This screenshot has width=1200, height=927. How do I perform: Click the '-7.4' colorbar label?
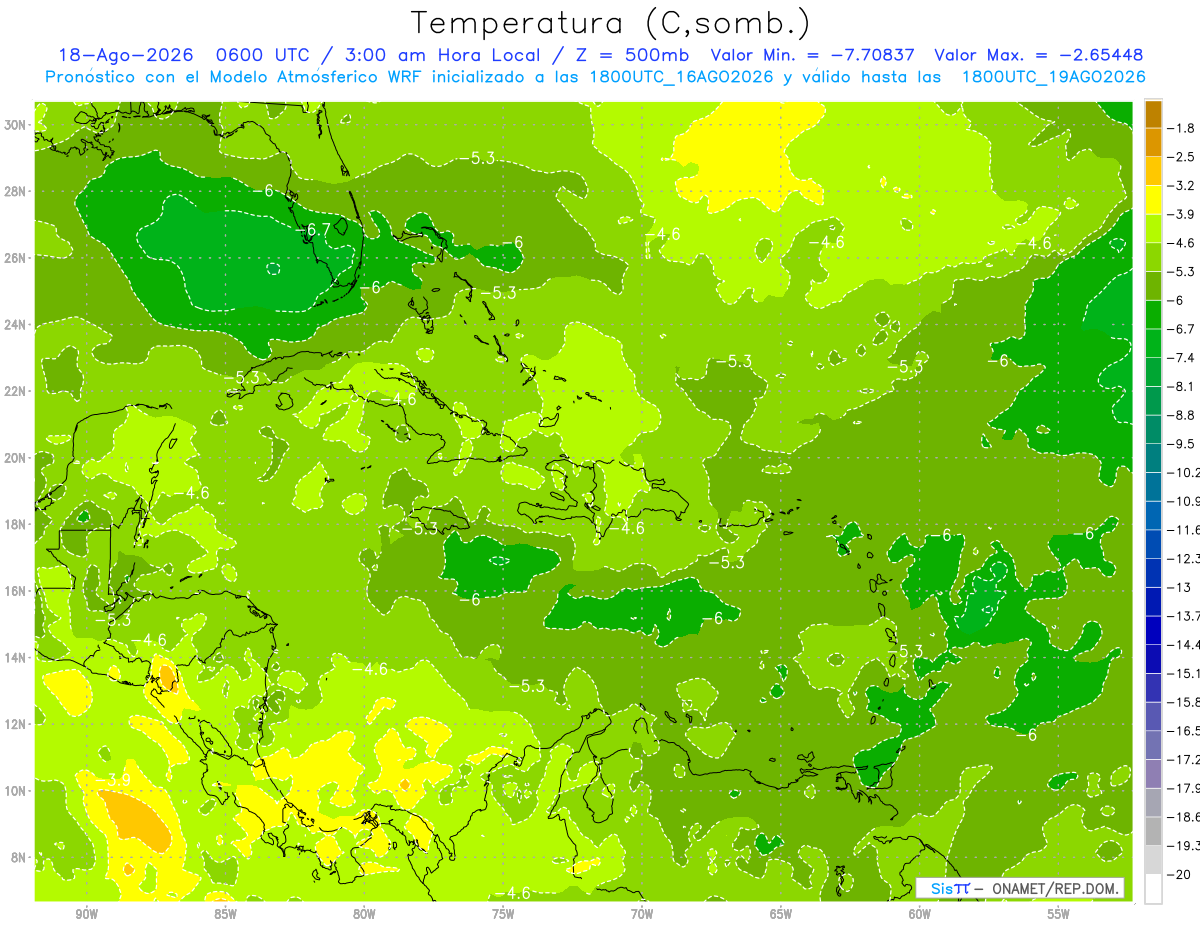tap(1181, 357)
